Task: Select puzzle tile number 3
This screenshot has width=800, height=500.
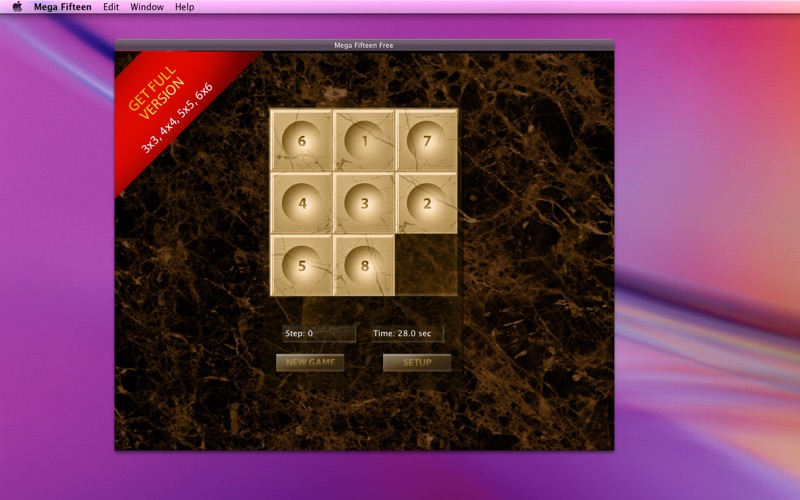Action: (364, 203)
